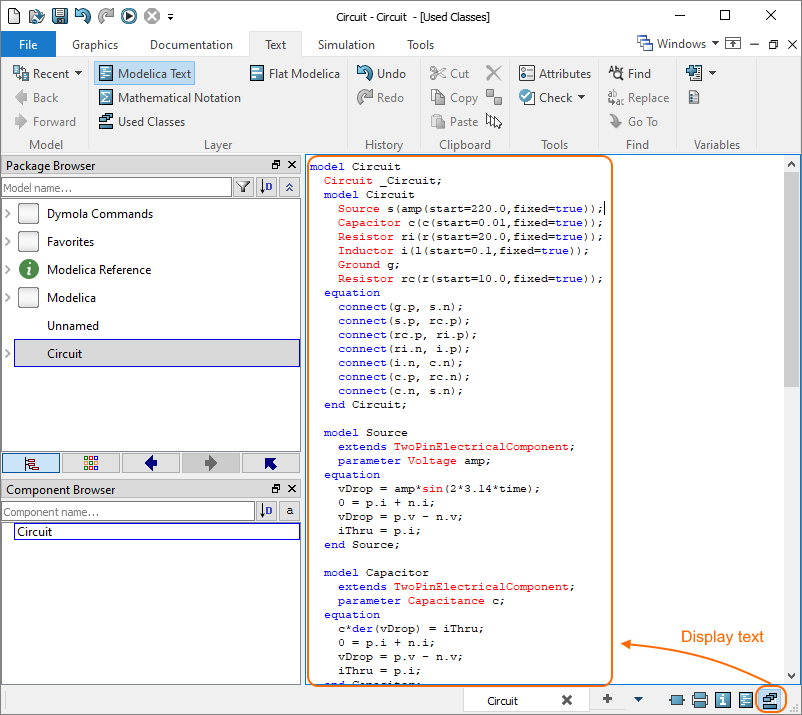Toggle tree view mode in Package Browser
The height and width of the screenshot is (715, 802).
point(31,463)
